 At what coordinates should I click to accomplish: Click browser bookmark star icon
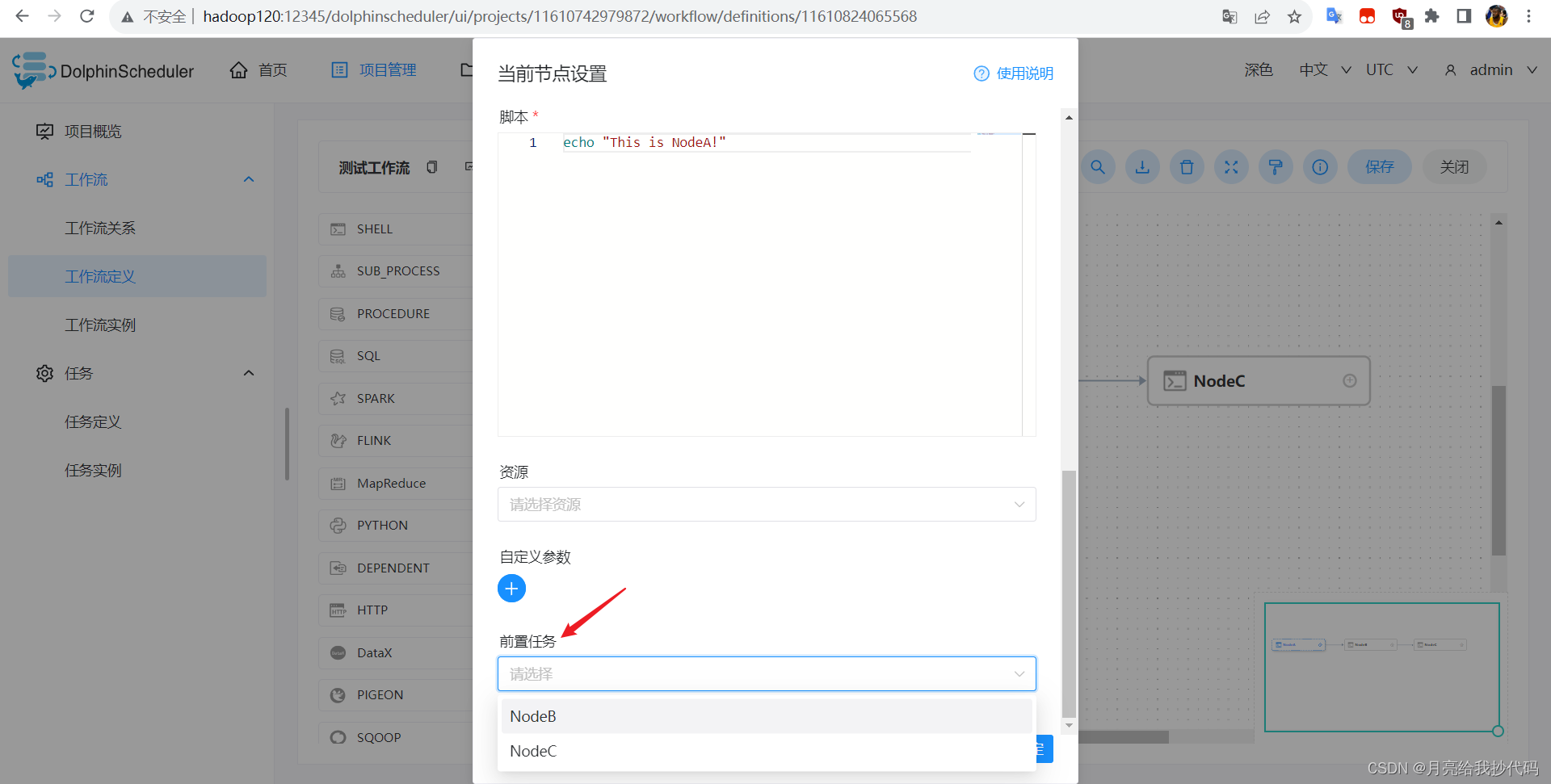tap(1294, 16)
